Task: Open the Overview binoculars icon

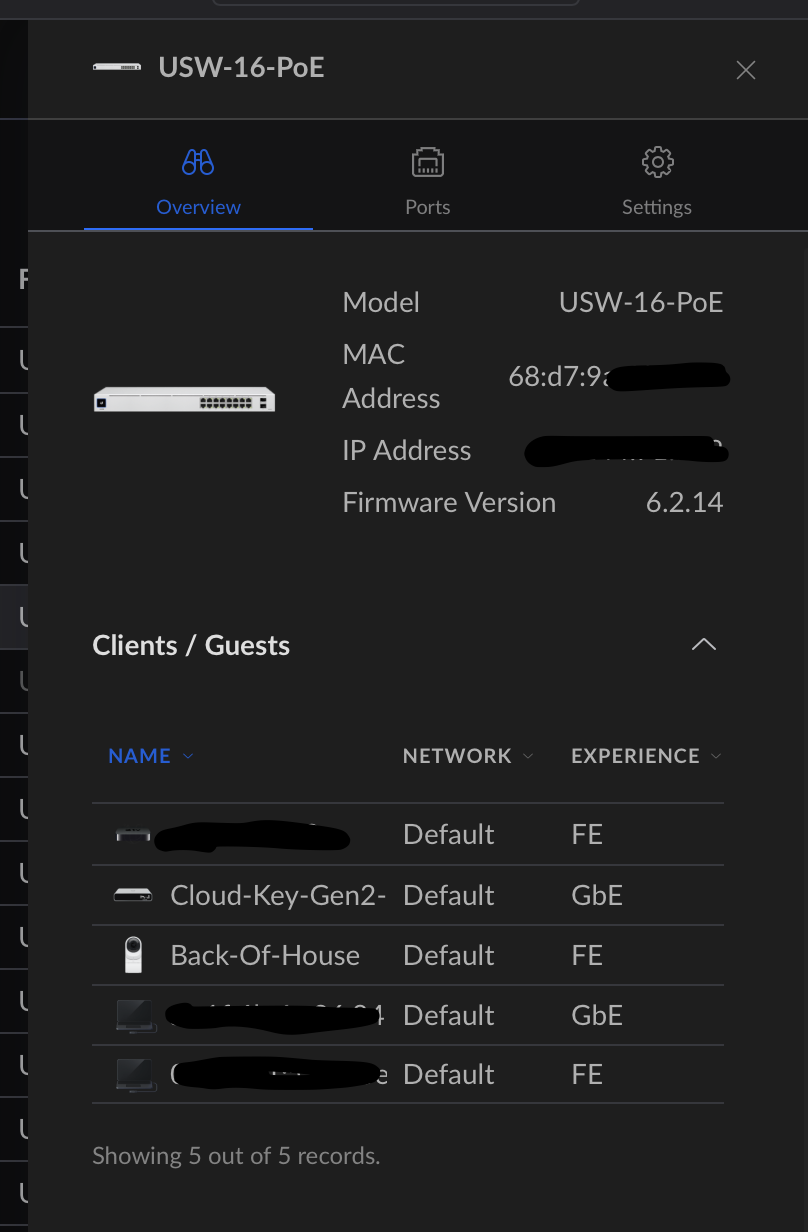Action: [x=198, y=162]
